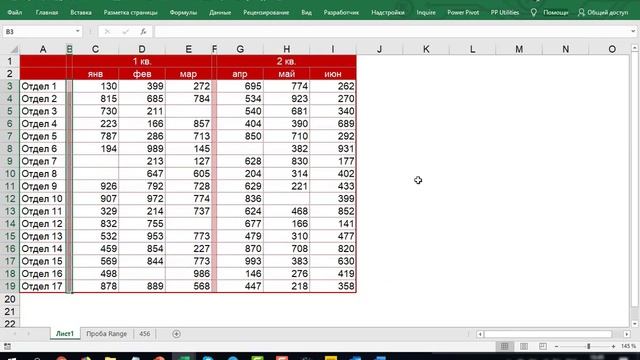Click the июн column heading cell
The image size is (640, 360).
coord(333,74)
